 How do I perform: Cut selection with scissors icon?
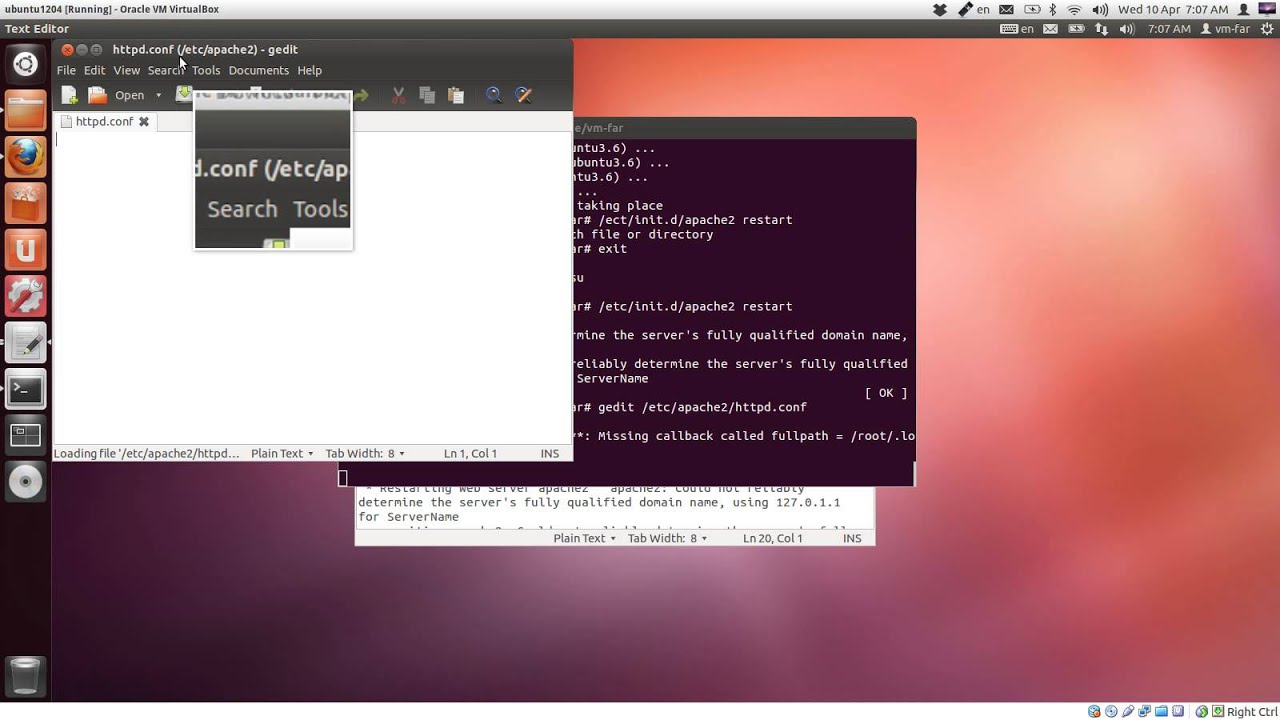coord(398,95)
